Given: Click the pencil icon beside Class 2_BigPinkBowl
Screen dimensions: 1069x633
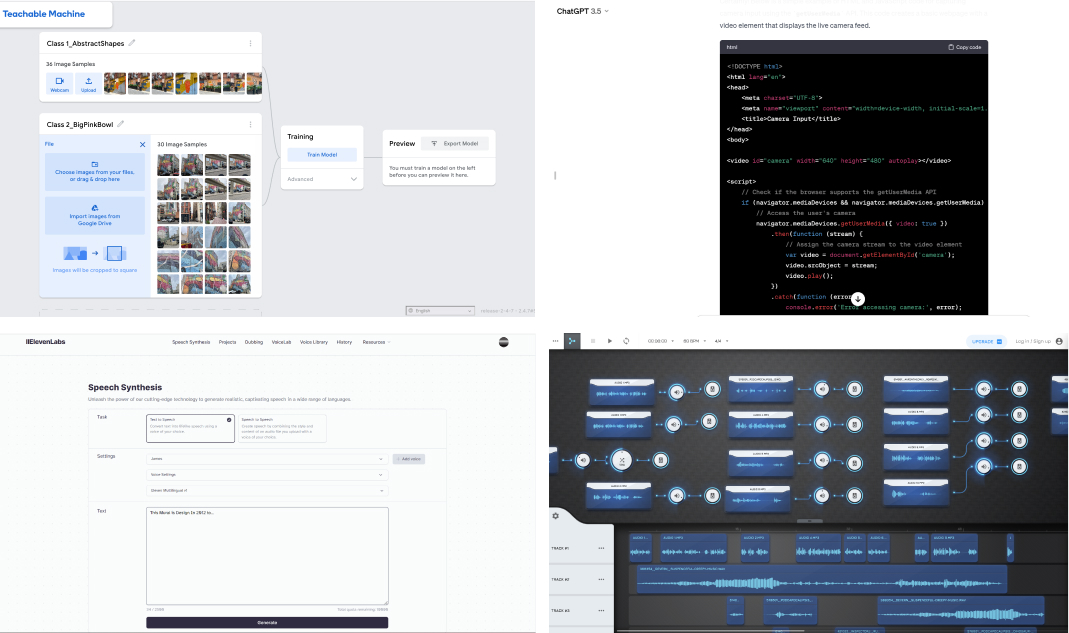Looking at the screenshot, I should pyautogui.click(x=121, y=124).
